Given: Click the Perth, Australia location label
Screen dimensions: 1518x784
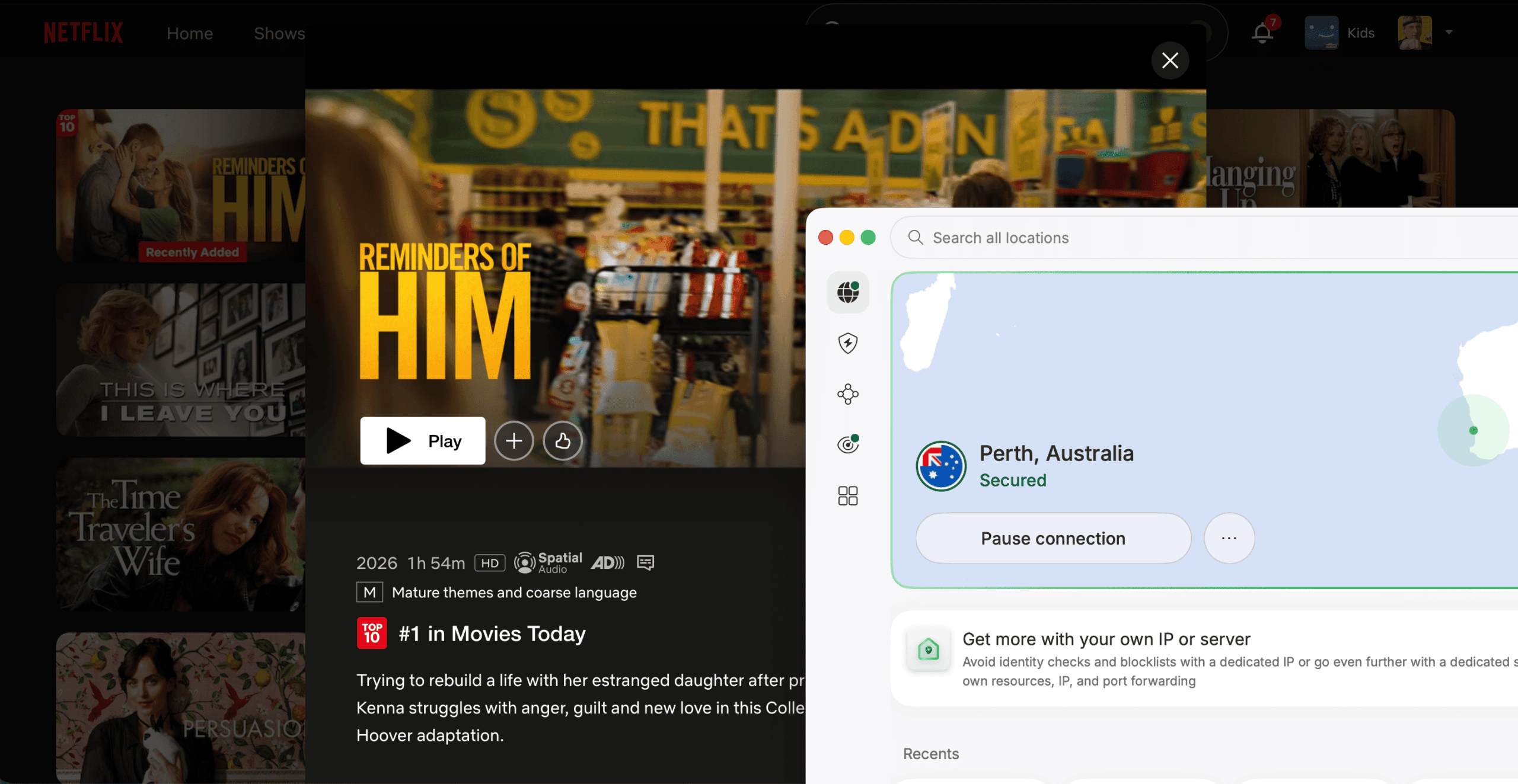Looking at the screenshot, I should (1057, 453).
